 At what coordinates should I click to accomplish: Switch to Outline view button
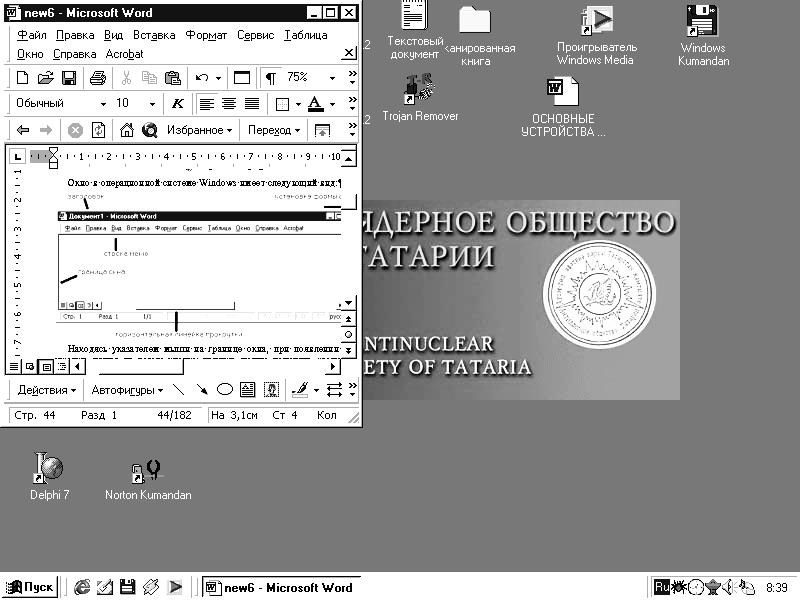pos(62,366)
